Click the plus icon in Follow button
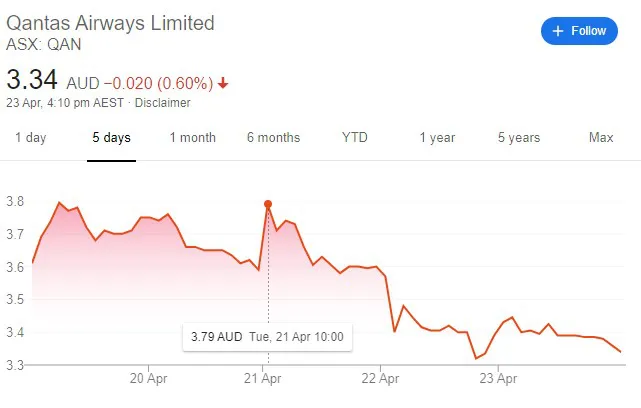This screenshot has width=641, height=408. pos(557,31)
